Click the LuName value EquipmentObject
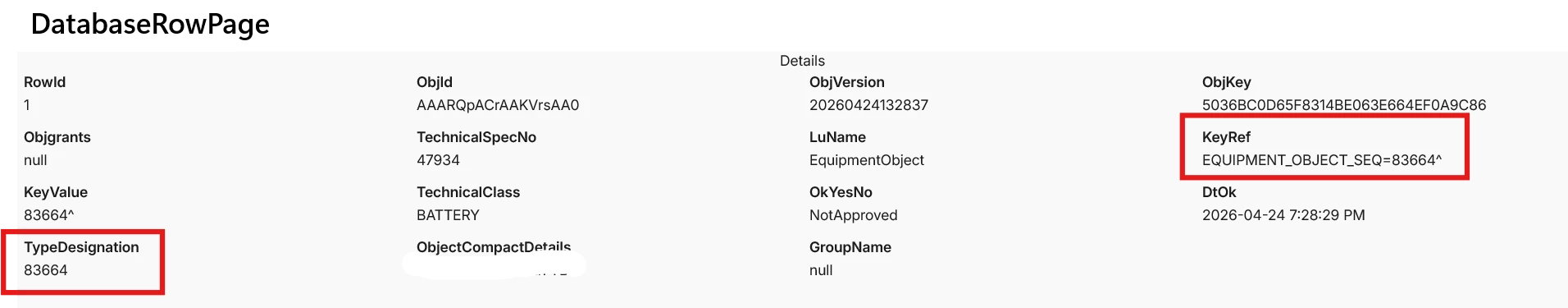1568x308 pixels. 867,160
